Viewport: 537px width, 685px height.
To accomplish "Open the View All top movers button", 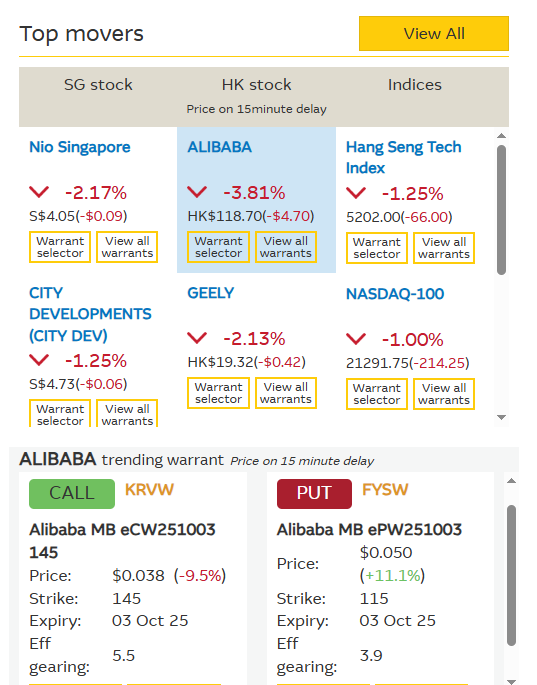I will pyautogui.click(x=434, y=34).
